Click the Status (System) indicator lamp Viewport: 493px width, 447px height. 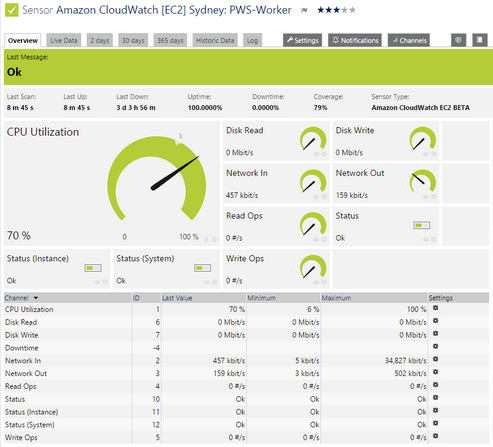tap(203, 268)
